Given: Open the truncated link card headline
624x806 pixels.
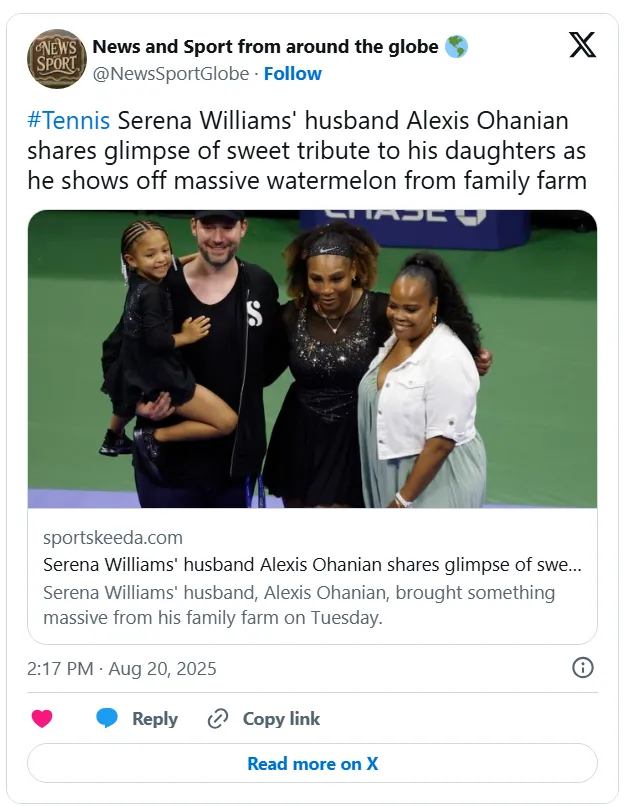Looking at the screenshot, I should [x=312, y=564].
